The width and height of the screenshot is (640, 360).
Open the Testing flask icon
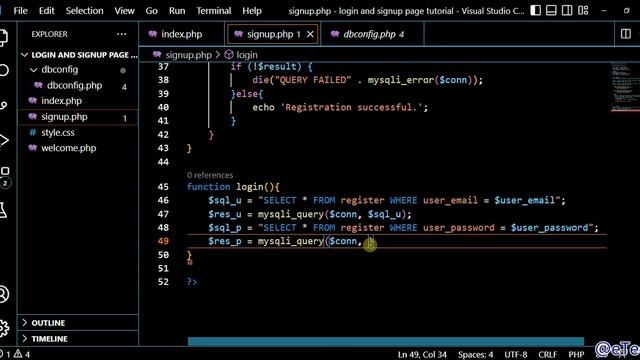tap(3, 210)
